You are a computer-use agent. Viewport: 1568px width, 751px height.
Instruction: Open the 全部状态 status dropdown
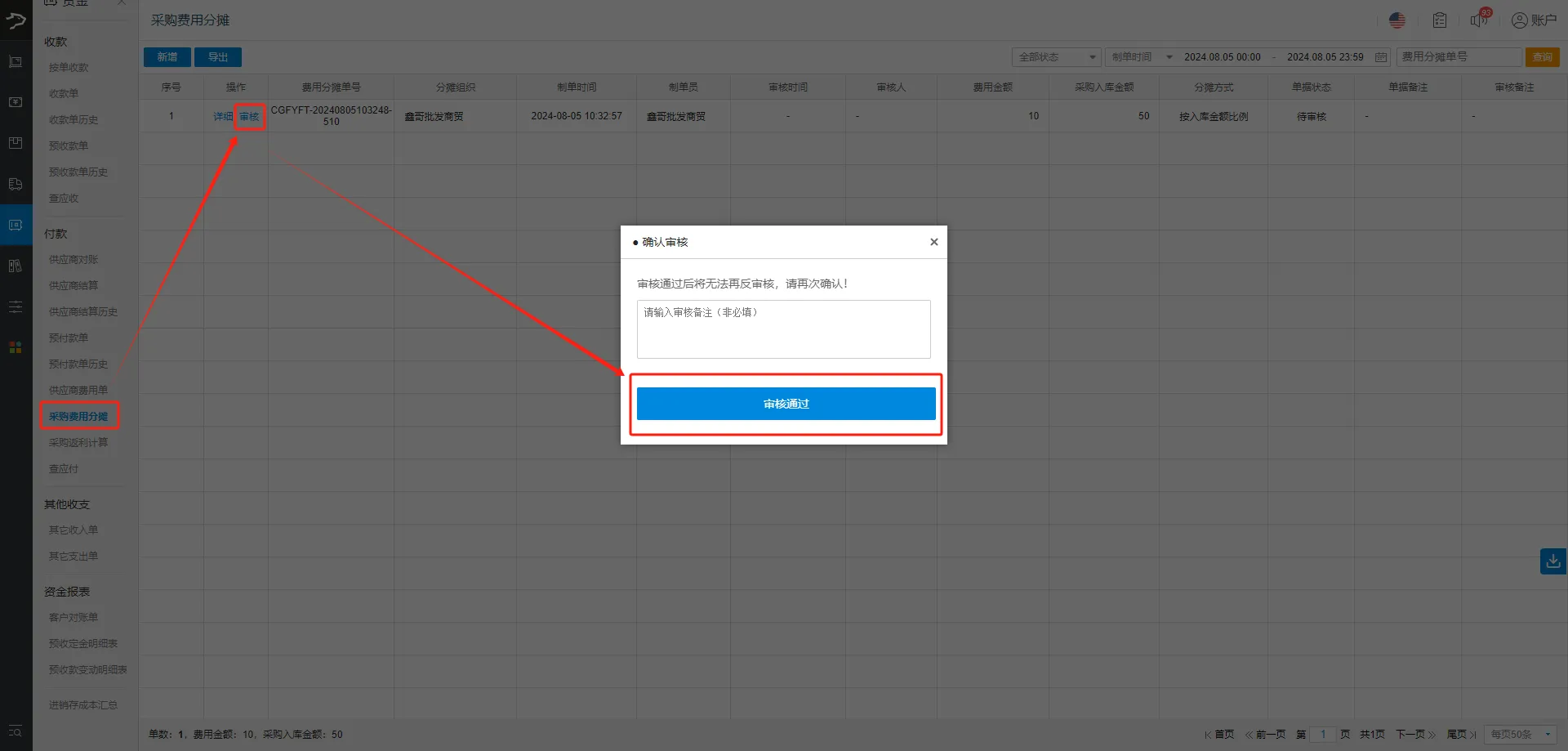point(1056,57)
